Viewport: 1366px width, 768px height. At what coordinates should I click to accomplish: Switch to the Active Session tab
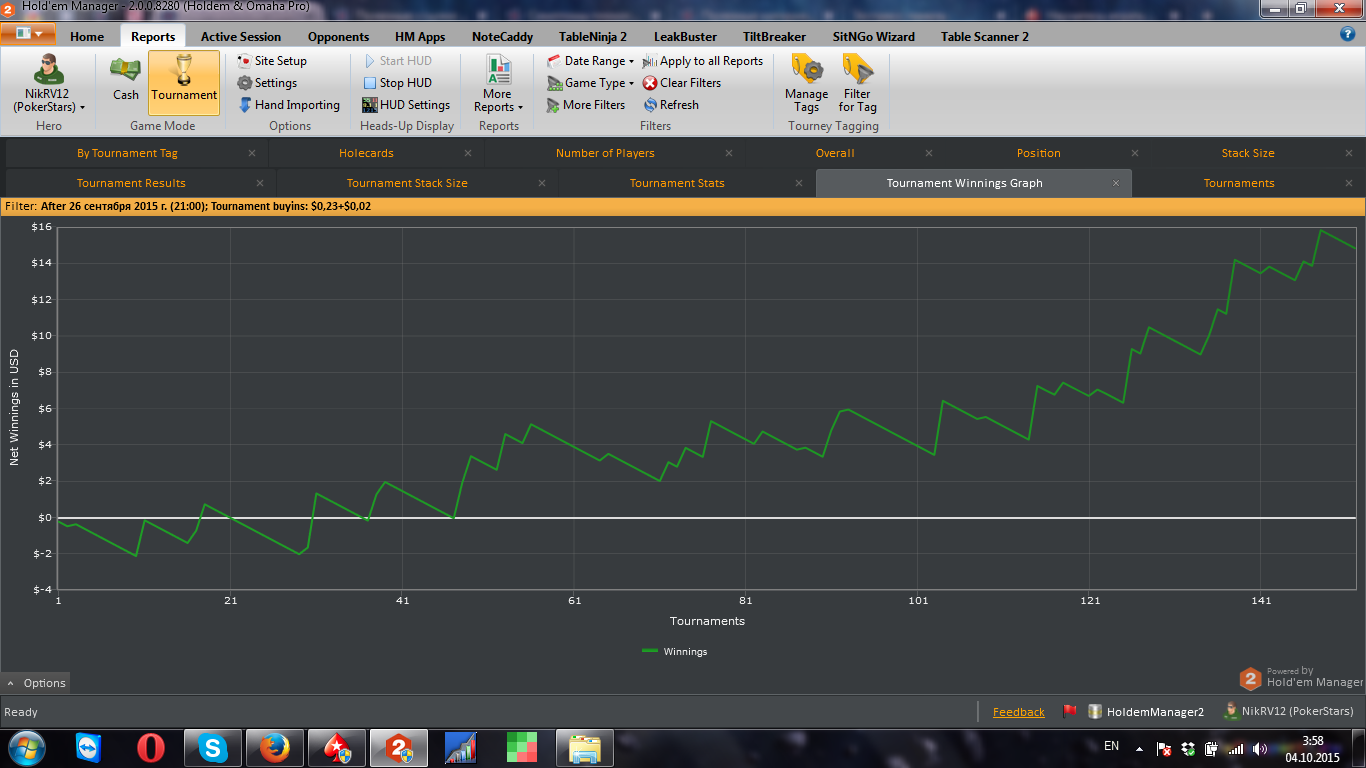pyautogui.click(x=241, y=36)
